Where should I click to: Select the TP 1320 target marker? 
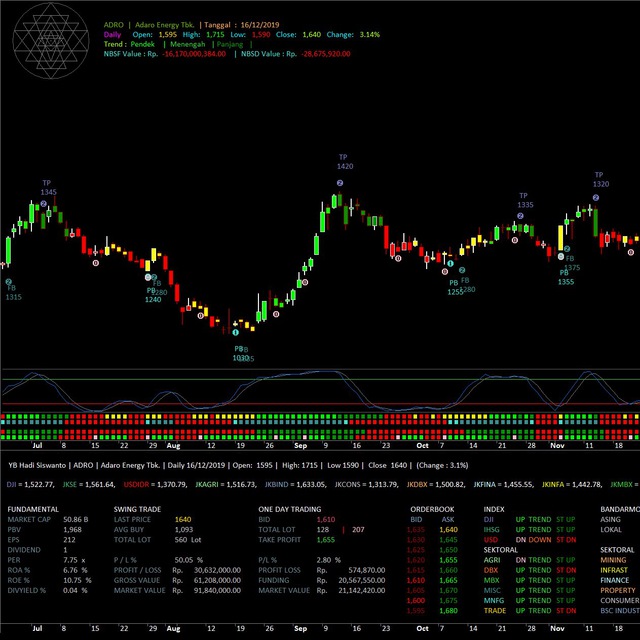tap(600, 179)
